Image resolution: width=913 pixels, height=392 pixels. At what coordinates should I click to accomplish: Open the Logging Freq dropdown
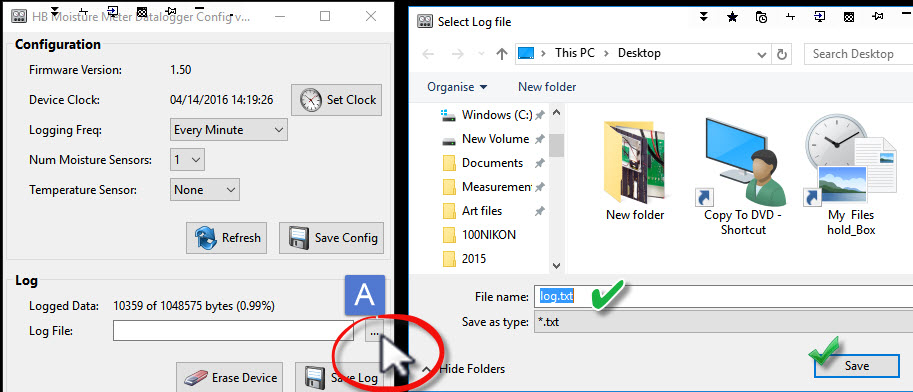[229, 130]
